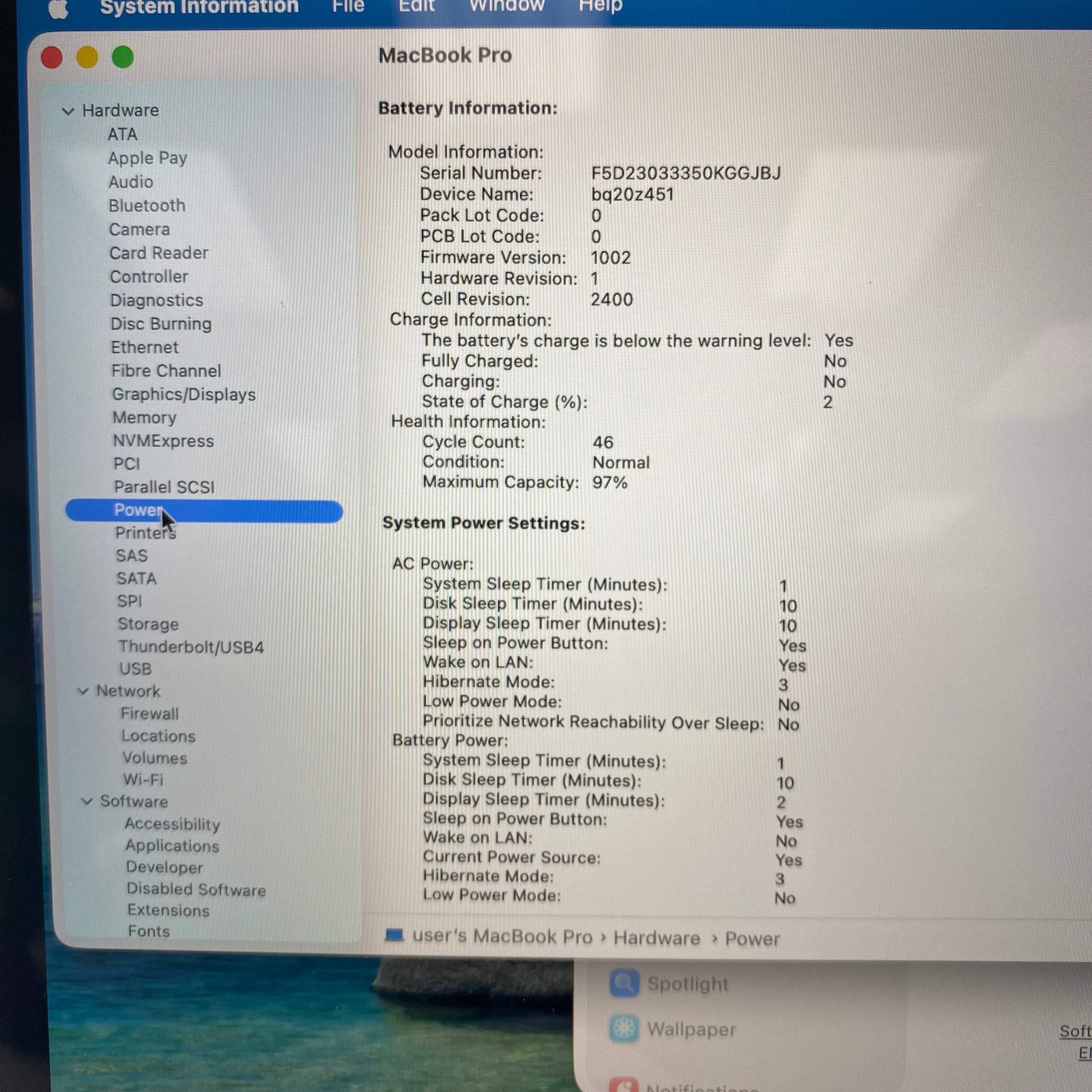Select Firewall under Network
Image resolution: width=1092 pixels, height=1092 pixels.
pos(149,714)
